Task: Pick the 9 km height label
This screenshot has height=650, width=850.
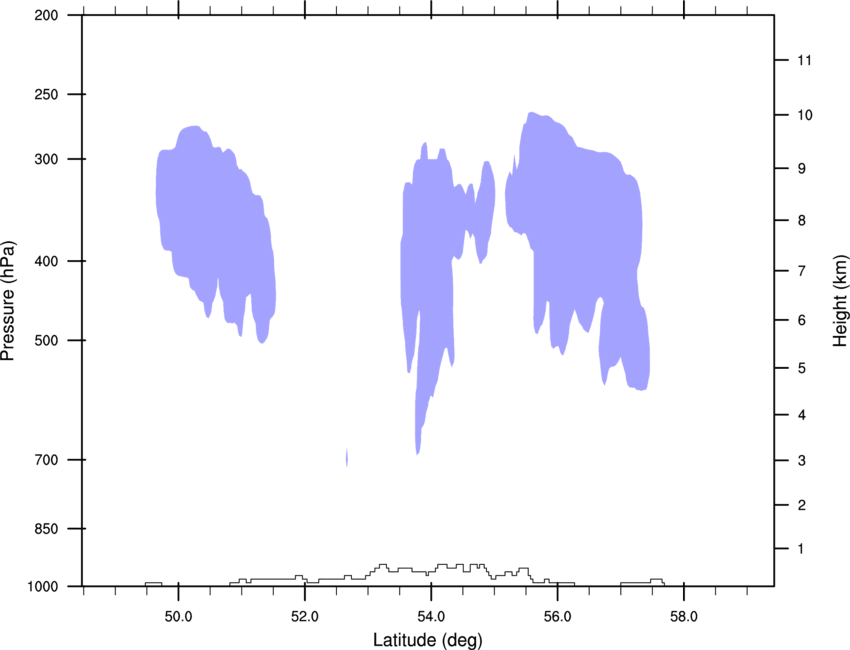Action: [801, 169]
